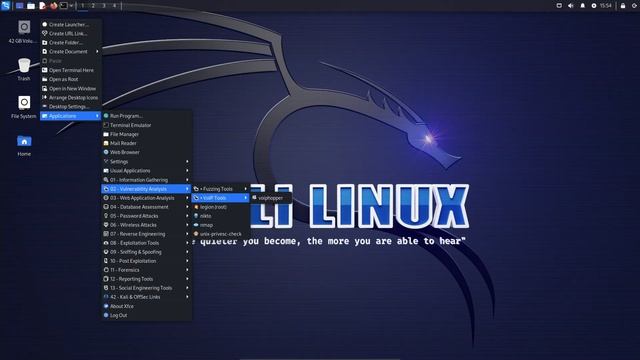Image resolution: width=640 pixels, height=360 pixels.
Task: Choose Open in New Window
Action: click(71, 89)
